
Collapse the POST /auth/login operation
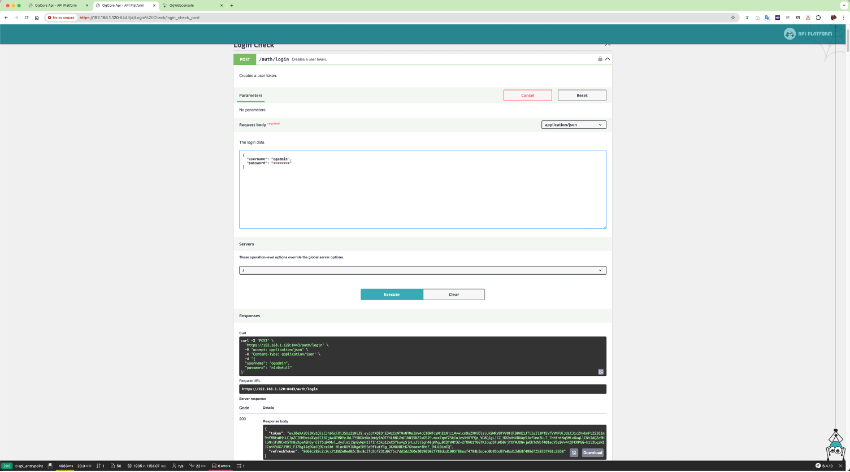pyautogui.click(x=607, y=59)
